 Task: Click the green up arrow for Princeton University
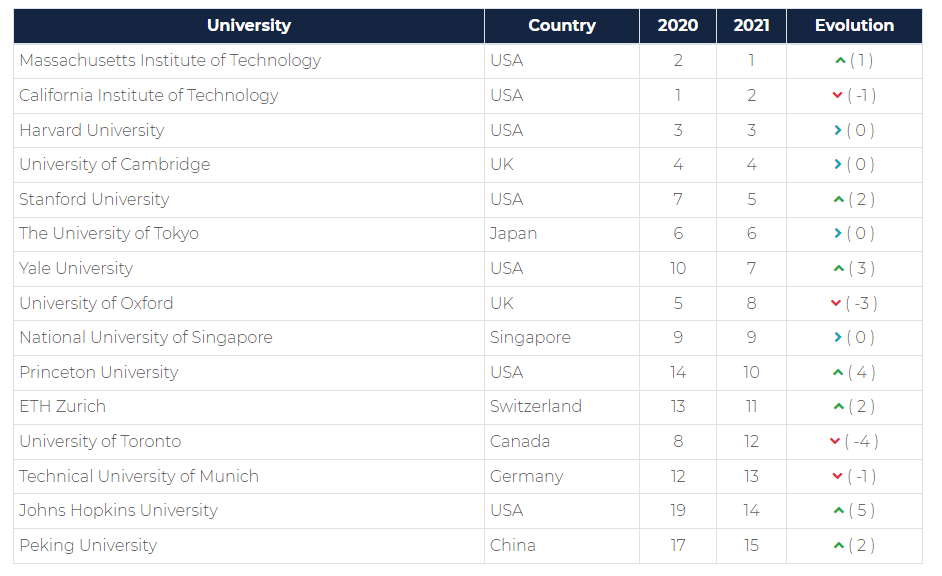(x=839, y=373)
